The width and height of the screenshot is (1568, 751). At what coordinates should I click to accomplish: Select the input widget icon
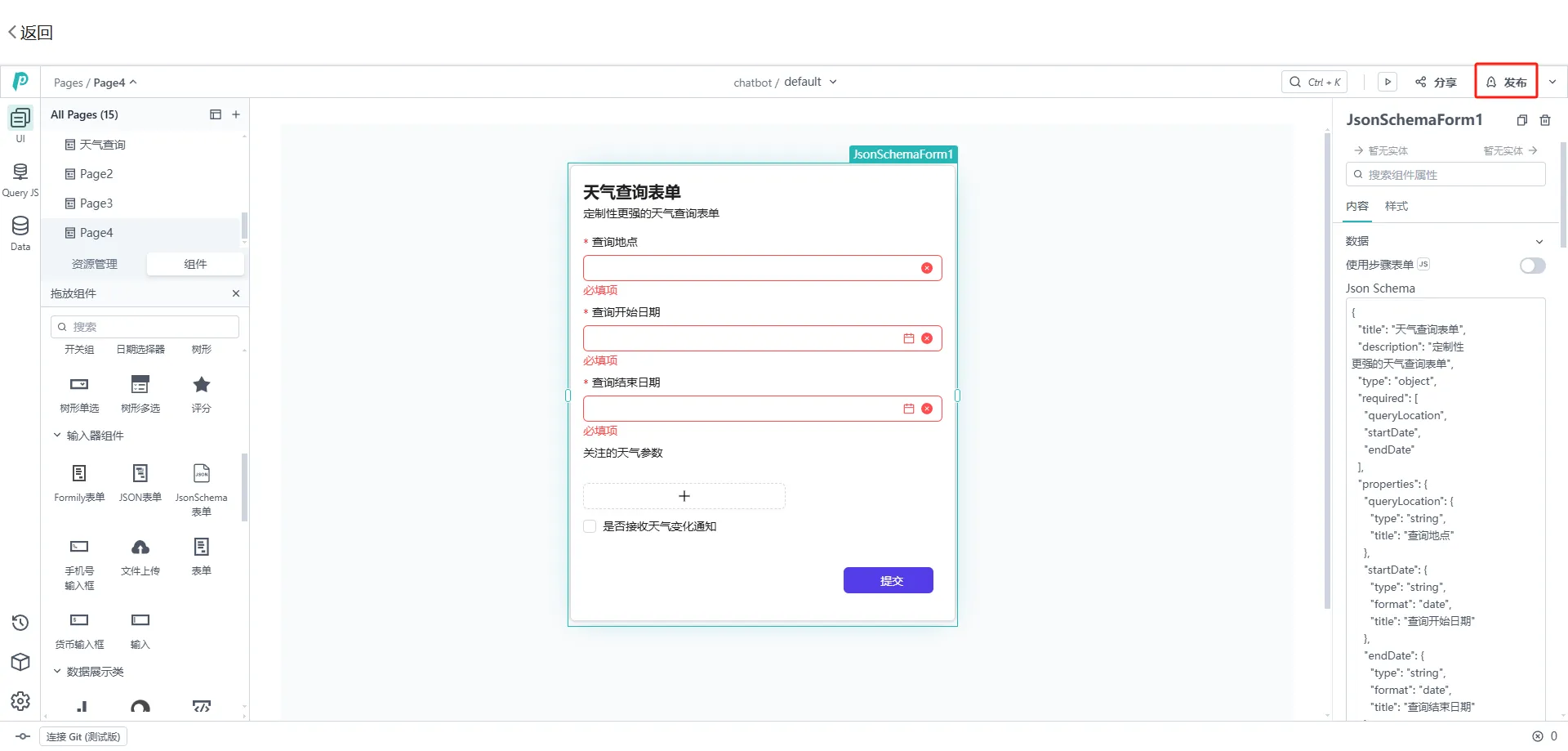click(x=140, y=620)
